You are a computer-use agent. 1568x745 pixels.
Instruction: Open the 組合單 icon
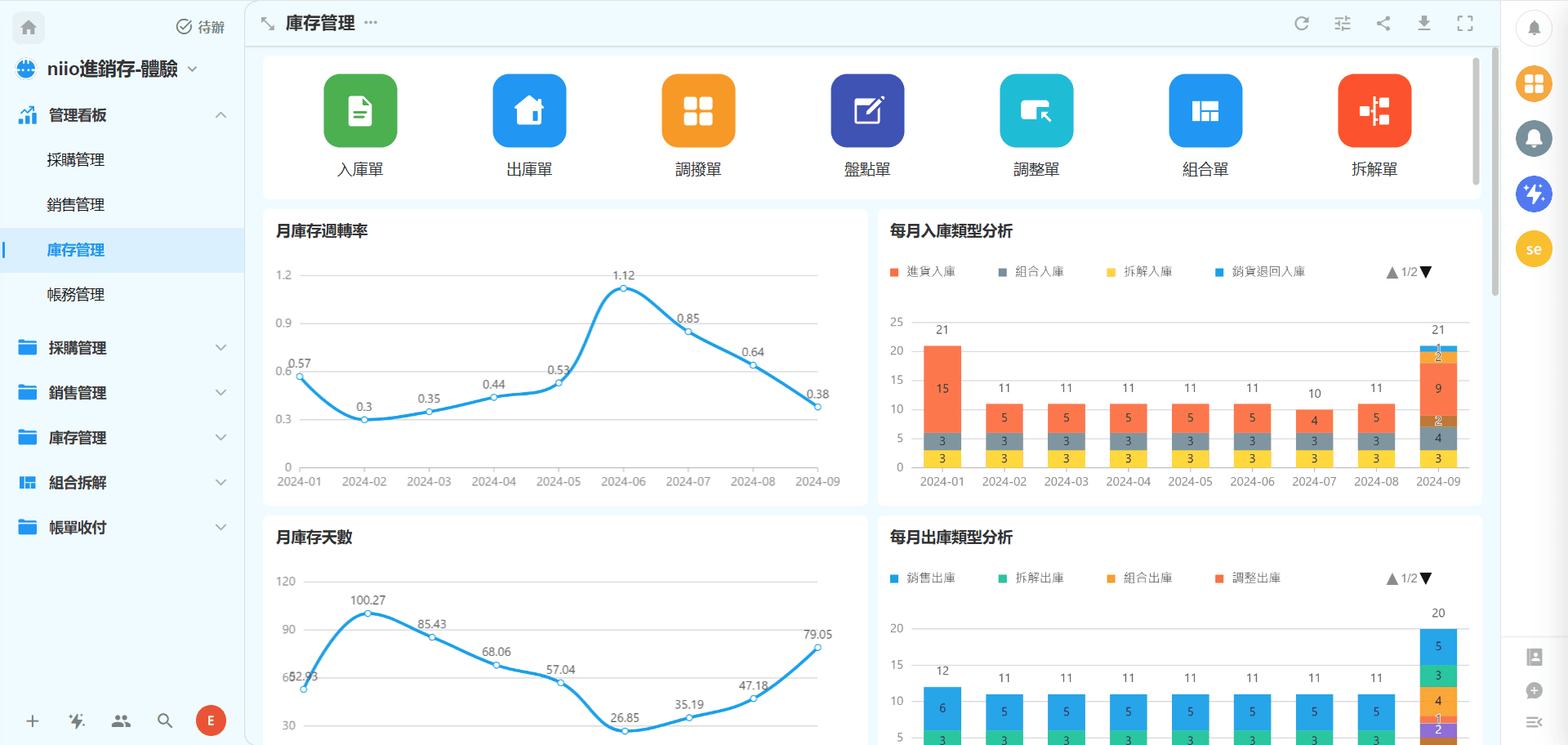1205,111
